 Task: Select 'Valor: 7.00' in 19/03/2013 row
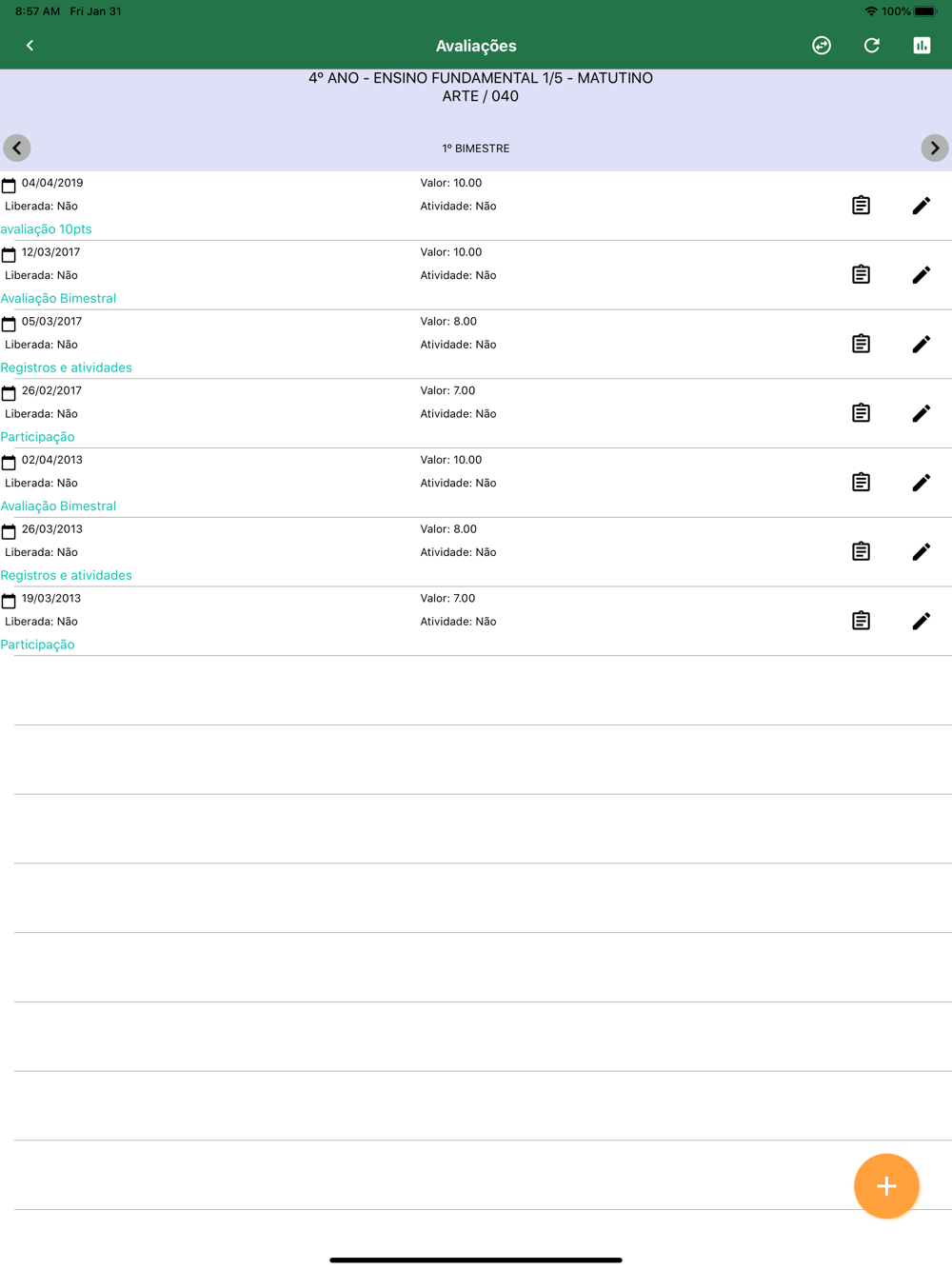tap(447, 599)
